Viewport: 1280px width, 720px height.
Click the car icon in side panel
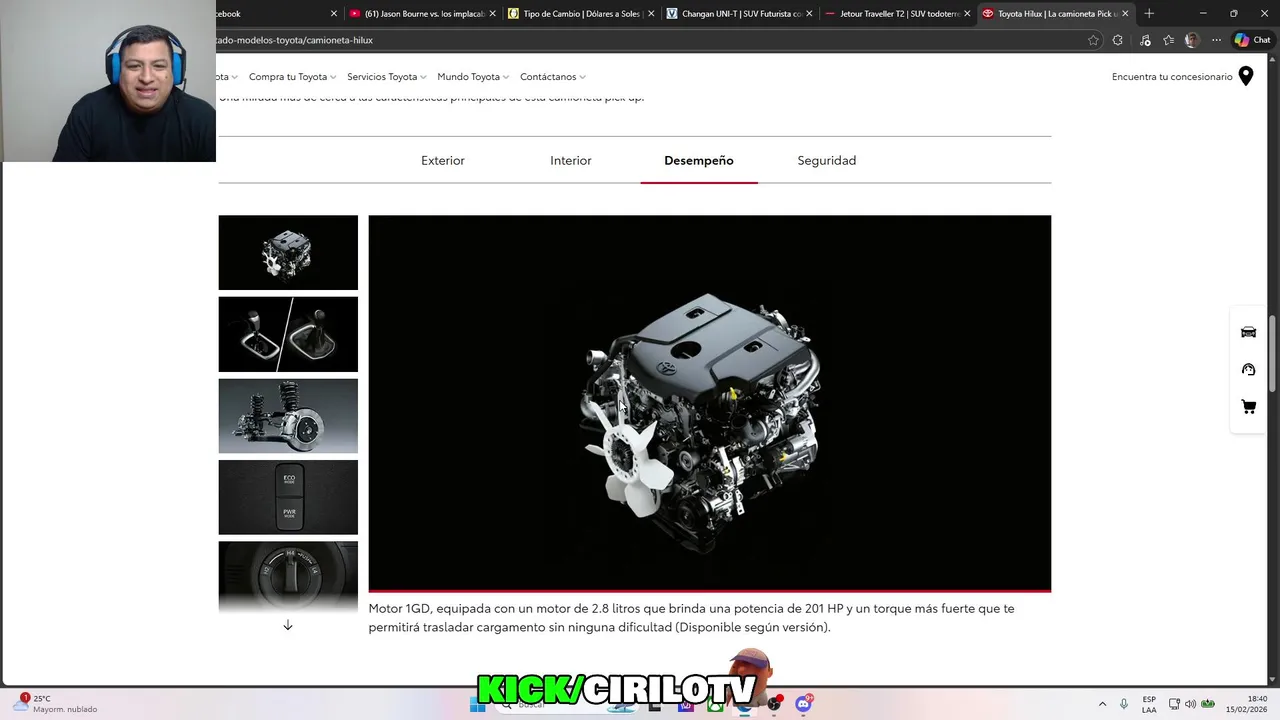tap(1248, 332)
